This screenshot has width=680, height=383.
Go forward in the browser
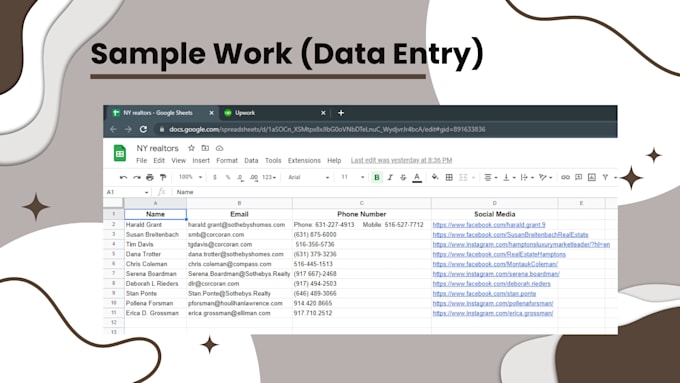(x=128, y=129)
